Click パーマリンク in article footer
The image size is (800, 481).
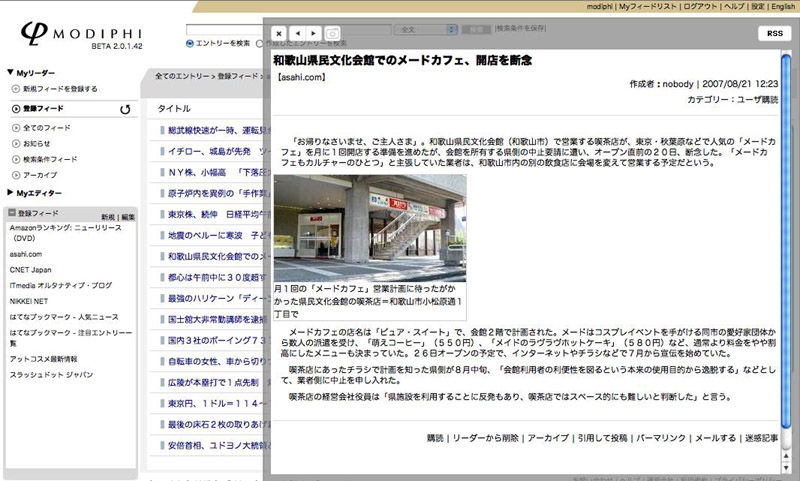661,438
